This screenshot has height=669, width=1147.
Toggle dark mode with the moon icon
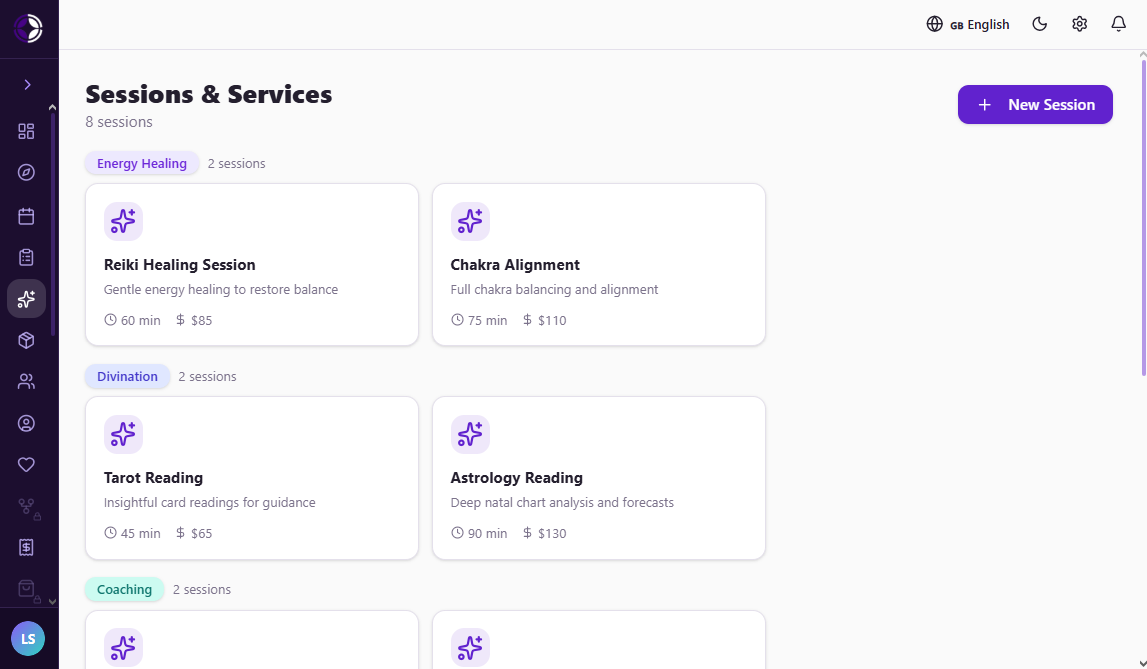click(1039, 24)
